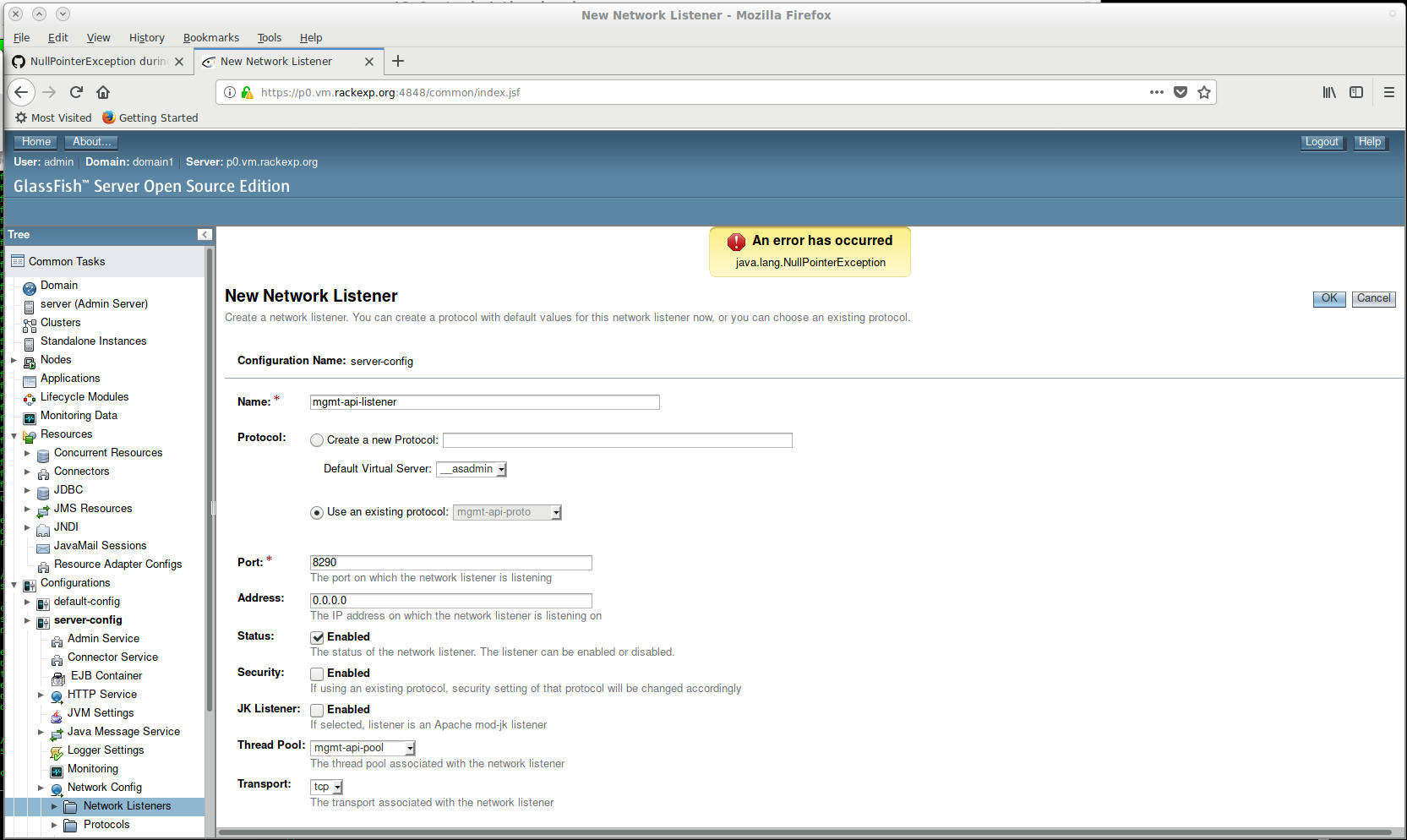This screenshot has width=1407, height=840.
Task: Open Transport tcp dropdown
Action: [326, 787]
